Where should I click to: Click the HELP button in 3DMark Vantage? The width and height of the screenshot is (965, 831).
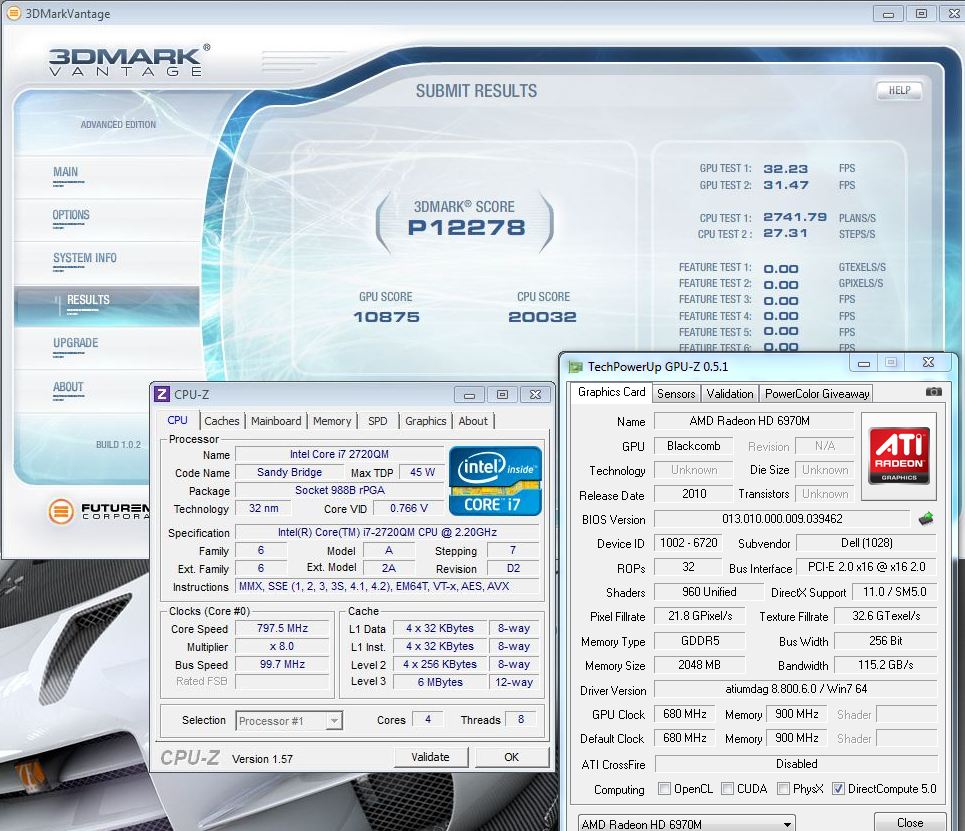[x=899, y=91]
